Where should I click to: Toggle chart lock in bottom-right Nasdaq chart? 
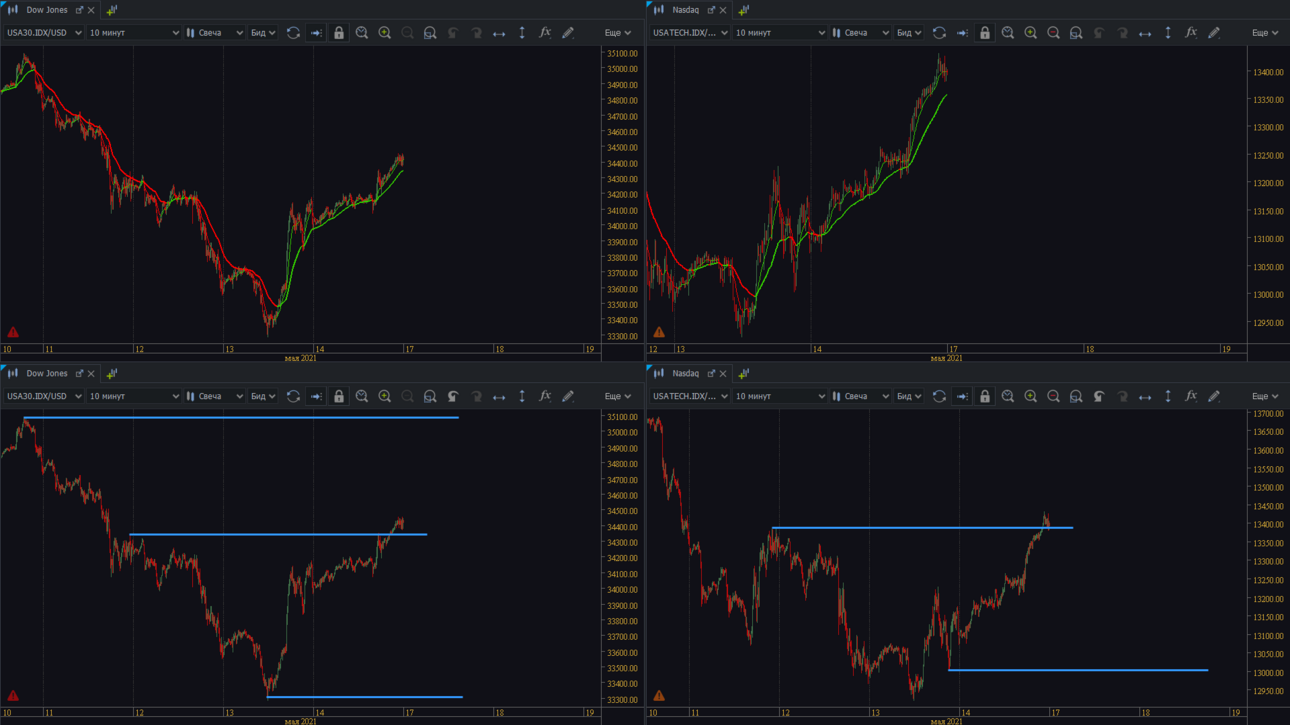(985, 397)
